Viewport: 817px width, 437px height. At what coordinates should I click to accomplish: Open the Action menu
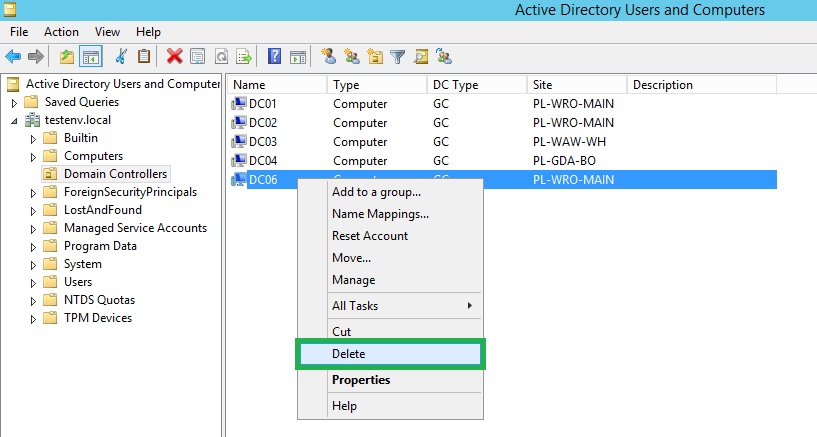(x=61, y=32)
